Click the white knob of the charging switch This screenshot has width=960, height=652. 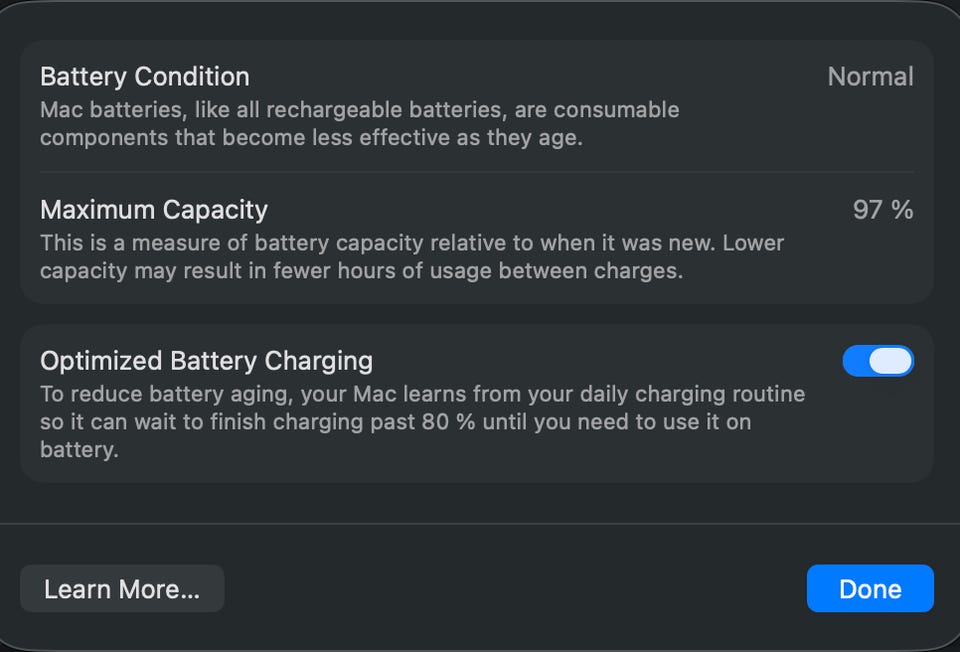[890, 361]
